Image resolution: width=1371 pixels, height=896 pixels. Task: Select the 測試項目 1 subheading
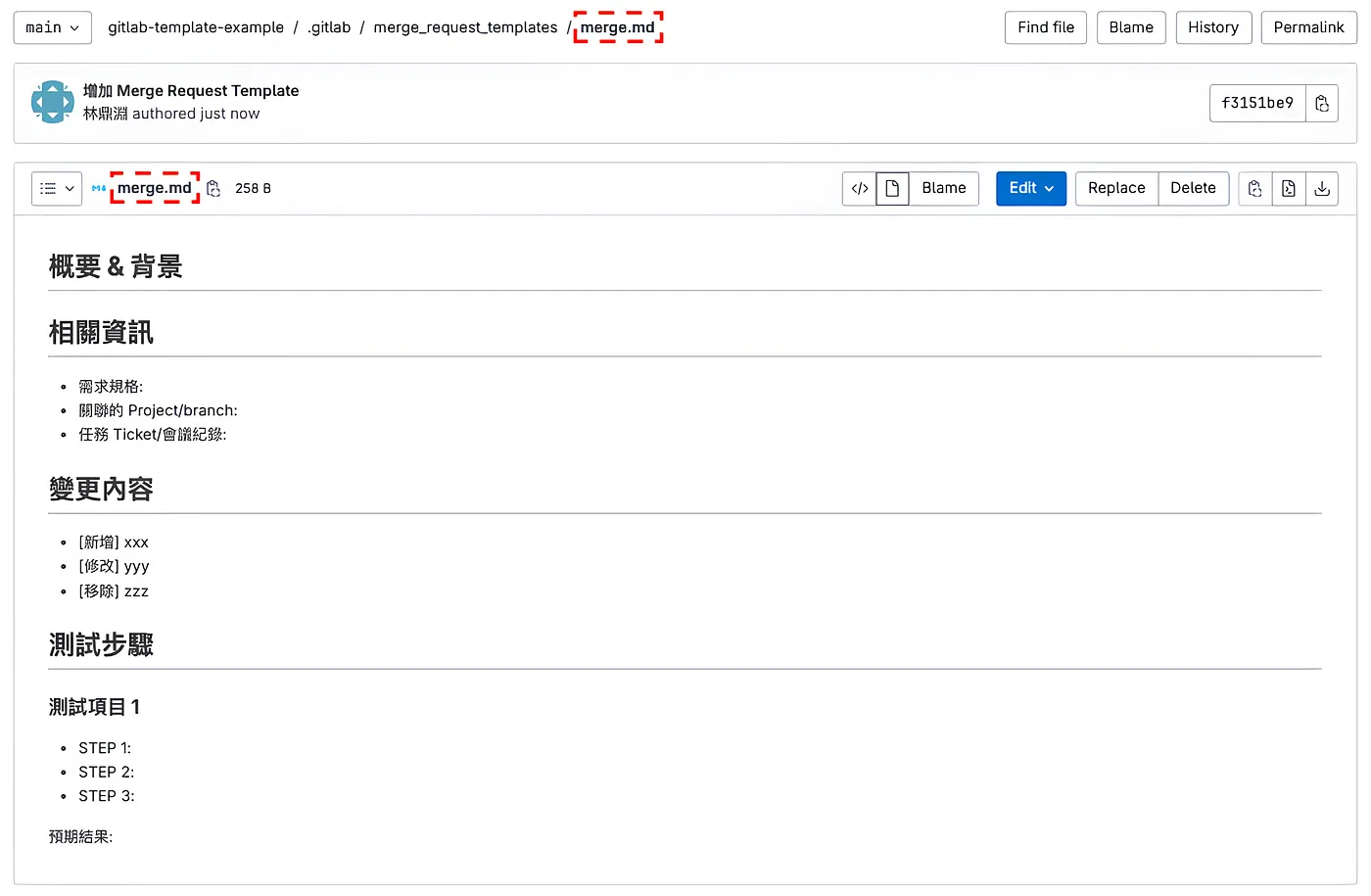(x=94, y=707)
